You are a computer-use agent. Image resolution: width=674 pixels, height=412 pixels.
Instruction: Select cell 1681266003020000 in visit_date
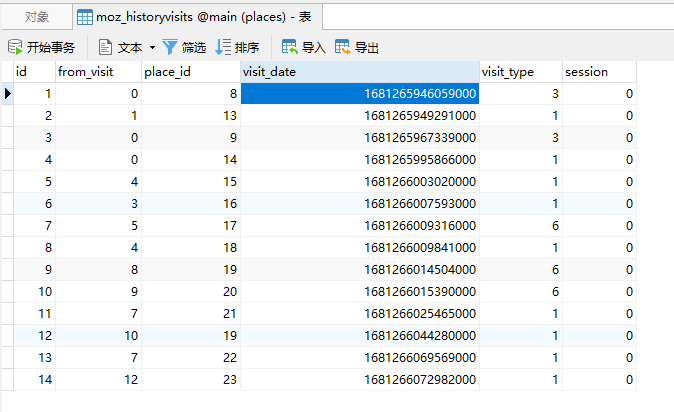pos(360,181)
